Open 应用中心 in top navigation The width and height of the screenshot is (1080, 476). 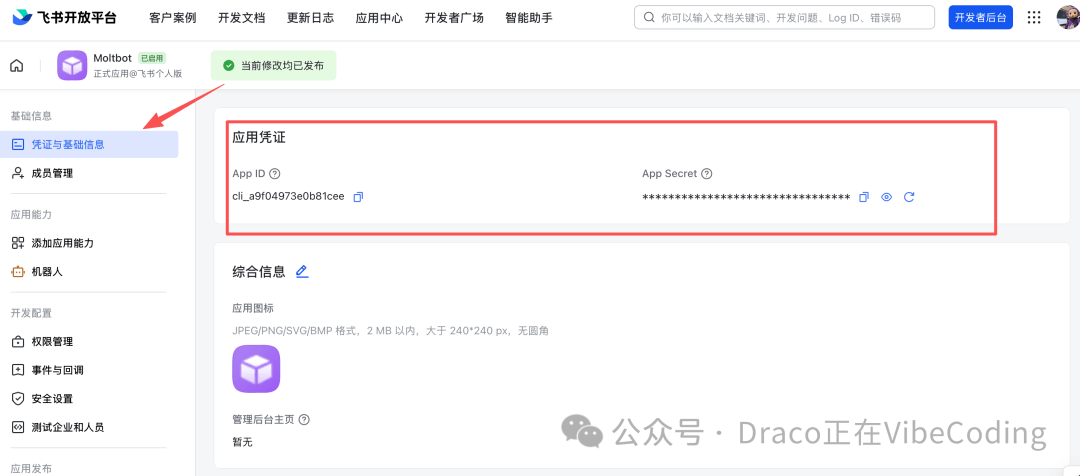(x=380, y=18)
